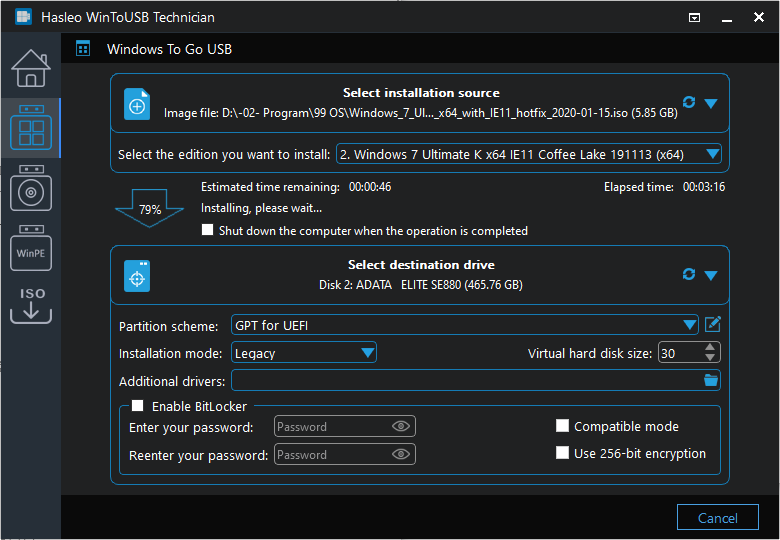Expand the installation source dropdown arrow
Image resolution: width=780 pixels, height=540 pixels.
[x=711, y=103]
